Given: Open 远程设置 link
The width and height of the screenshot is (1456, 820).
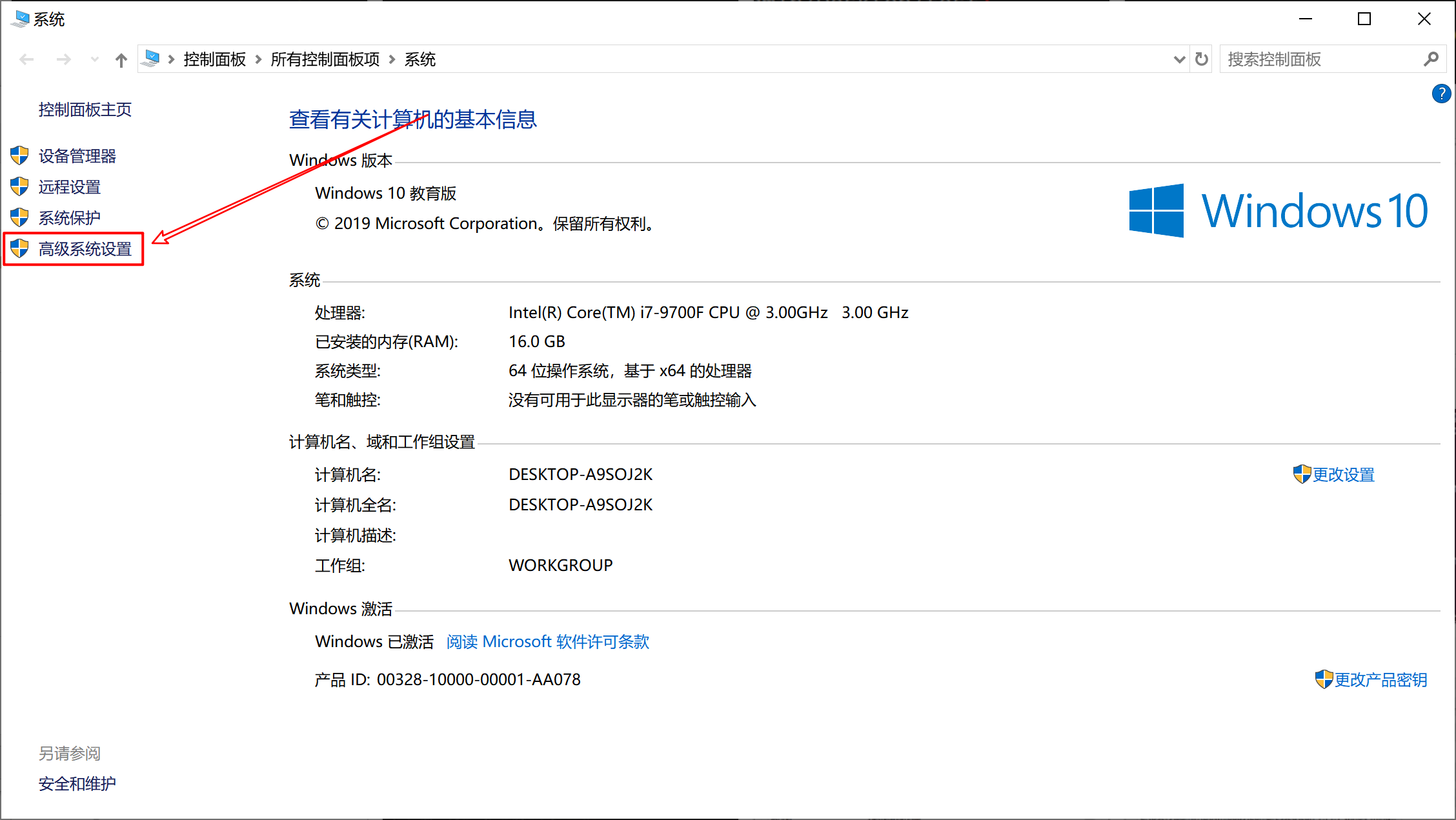Looking at the screenshot, I should [70, 187].
